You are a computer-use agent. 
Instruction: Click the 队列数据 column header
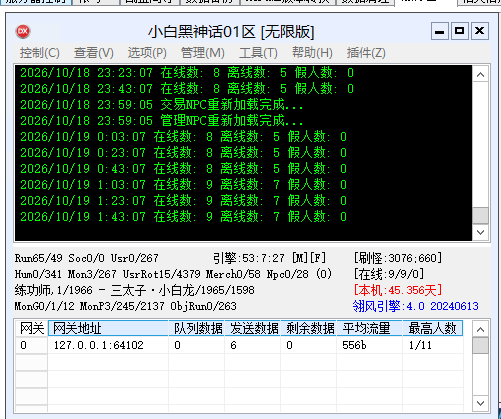(x=197, y=328)
